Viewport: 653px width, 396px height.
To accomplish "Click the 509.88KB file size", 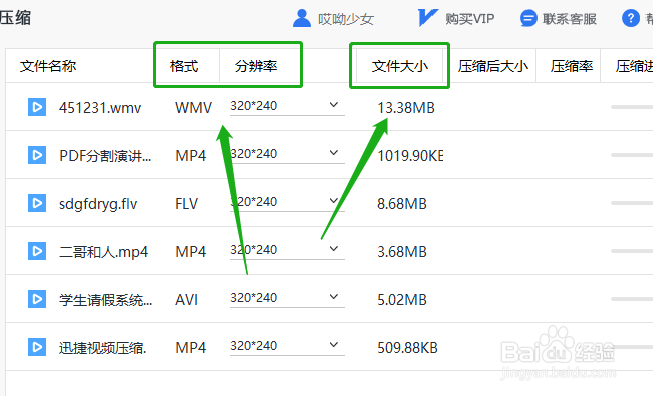I will point(407,347).
